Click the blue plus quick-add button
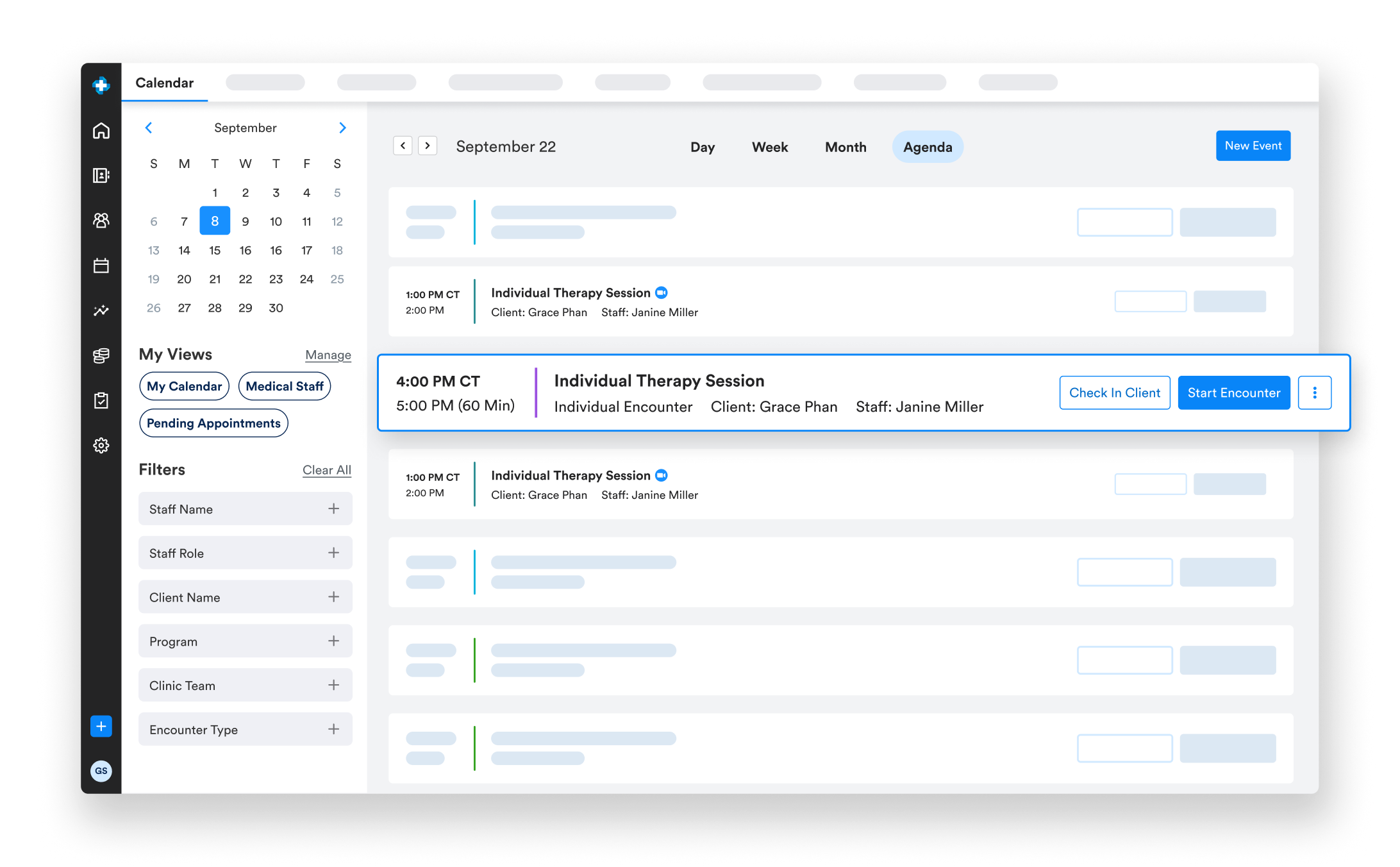Screen dimensions: 1400x867 [x=101, y=726]
